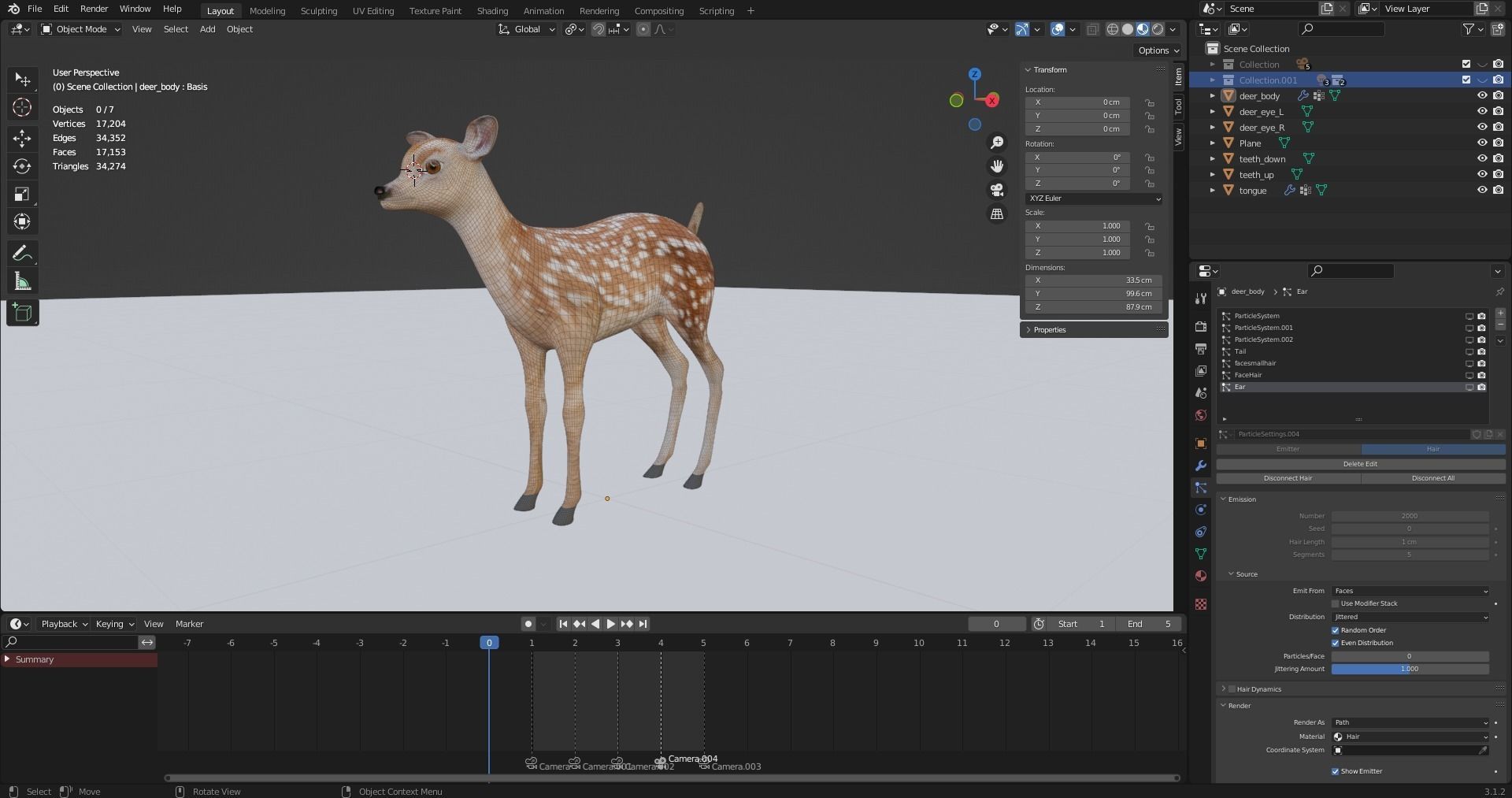The height and width of the screenshot is (798, 1512).
Task: Enable the Hair Dynamics checkbox
Action: coord(1232,689)
